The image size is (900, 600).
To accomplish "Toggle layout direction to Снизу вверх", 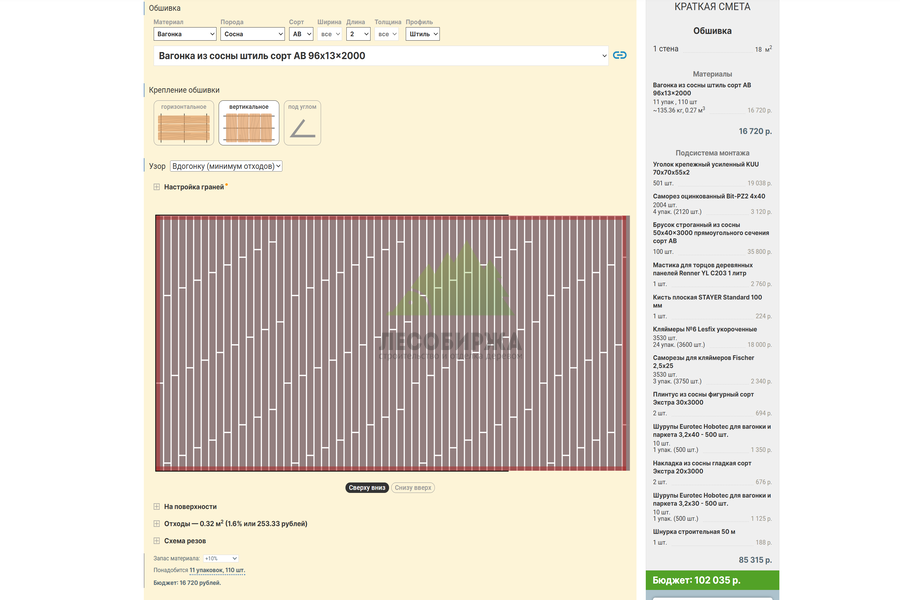I will pos(413,487).
